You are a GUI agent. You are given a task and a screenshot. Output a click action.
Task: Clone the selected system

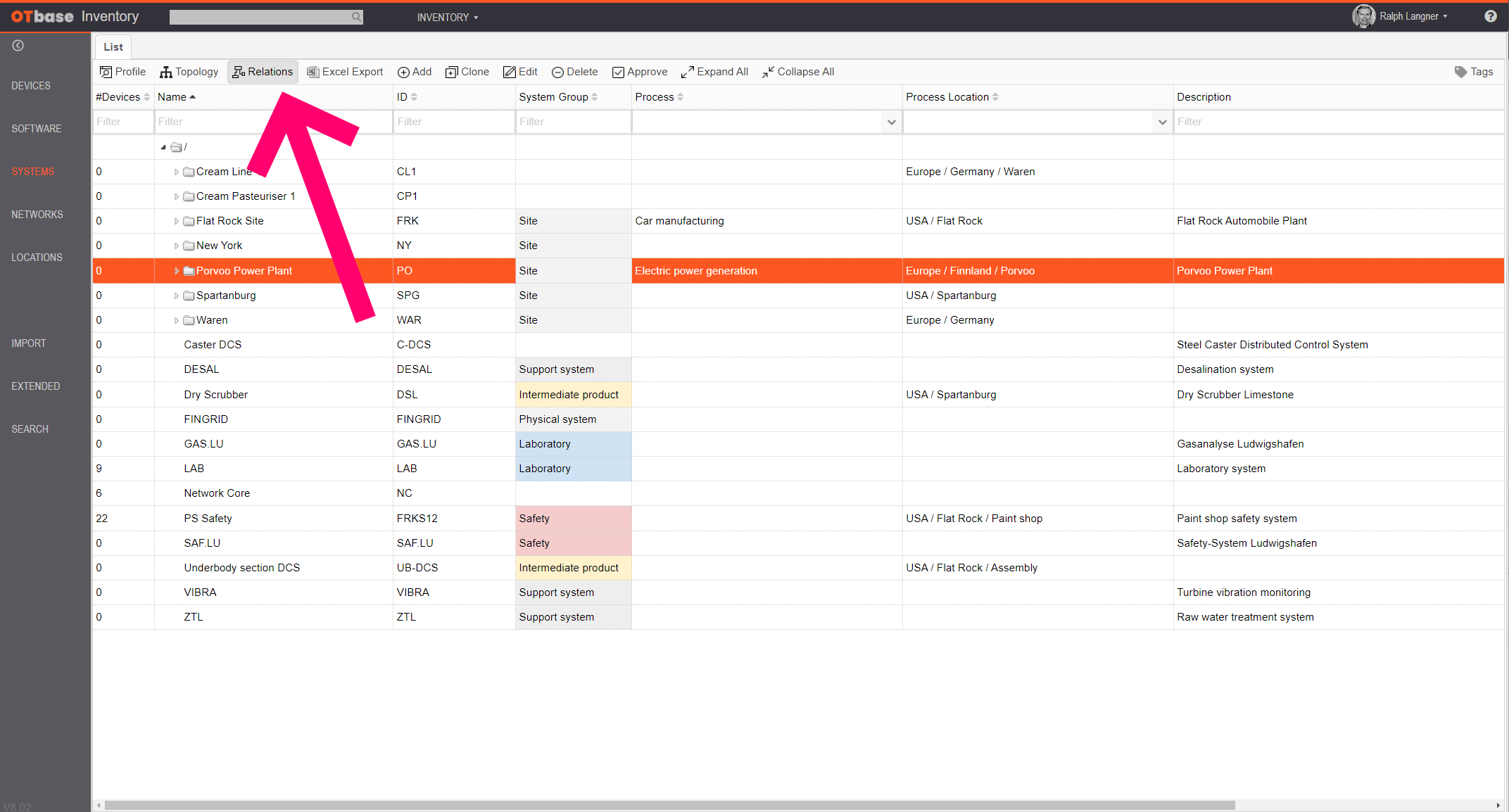[467, 72]
